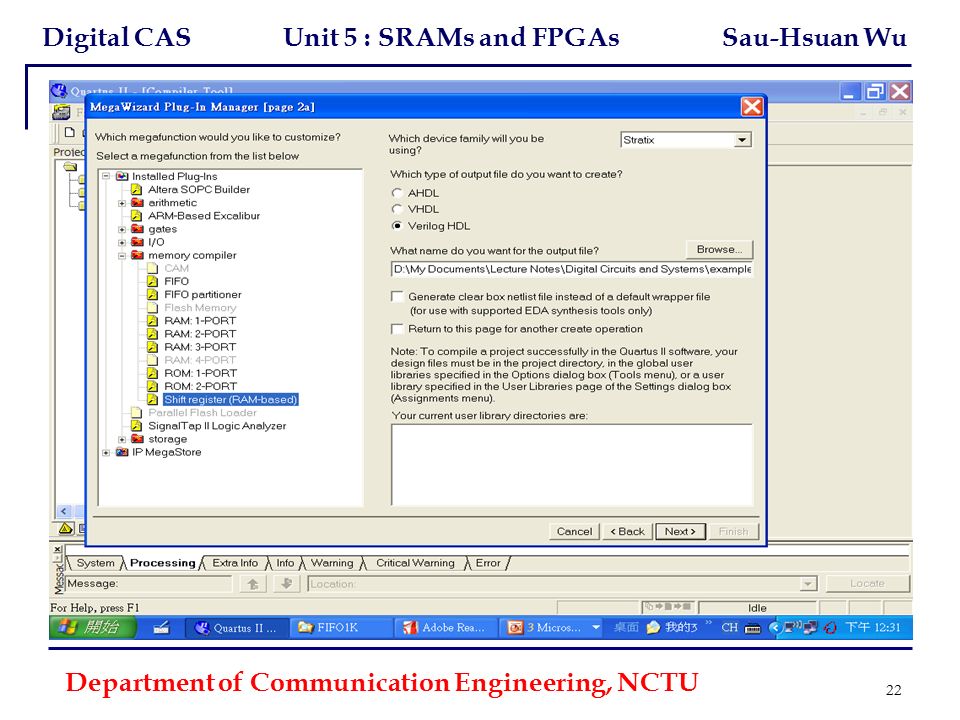This screenshot has width=960, height=720.
Task: Switch to the System messages tab
Action: tap(96, 563)
